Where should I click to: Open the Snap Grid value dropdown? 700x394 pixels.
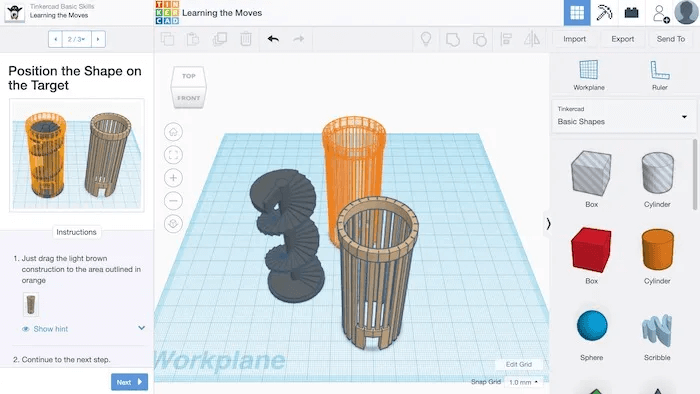pyautogui.click(x=523, y=382)
